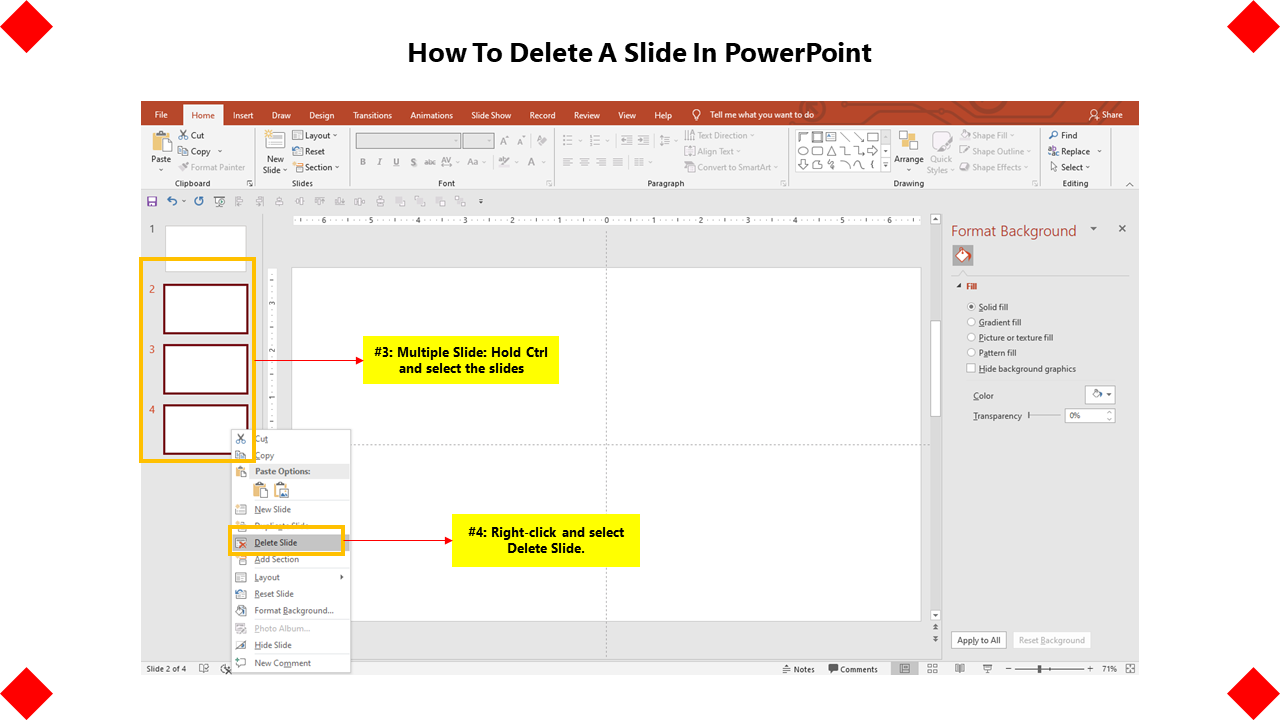The width and height of the screenshot is (1280, 720).
Task: Click the Bold formatting icon
Action: tap(363, 162)
